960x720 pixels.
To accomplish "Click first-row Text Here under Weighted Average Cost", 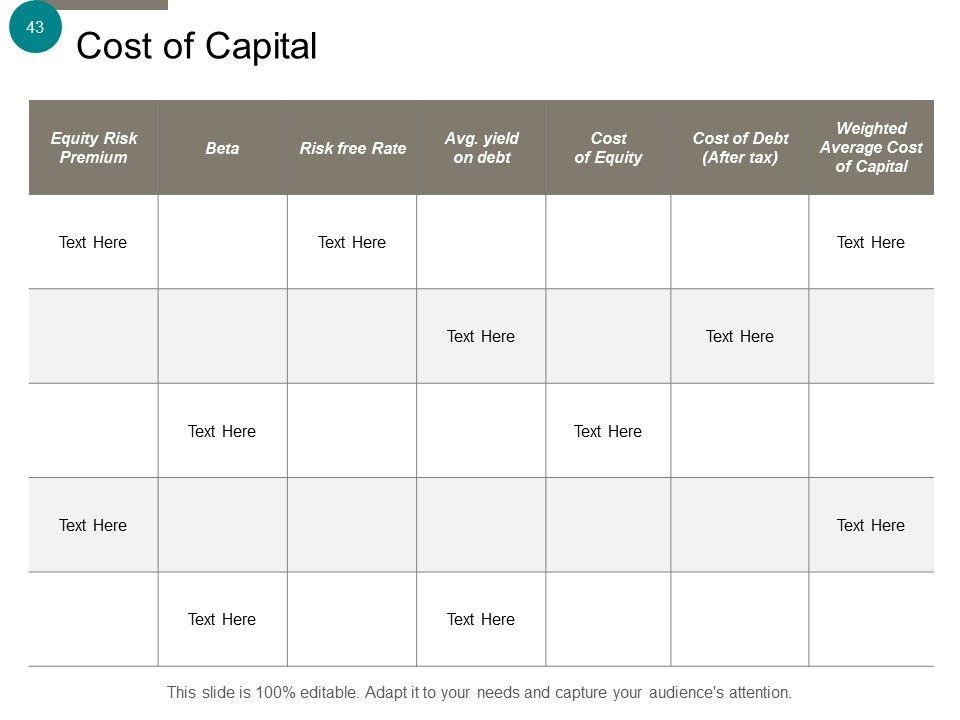I will (x=871, y=242).
